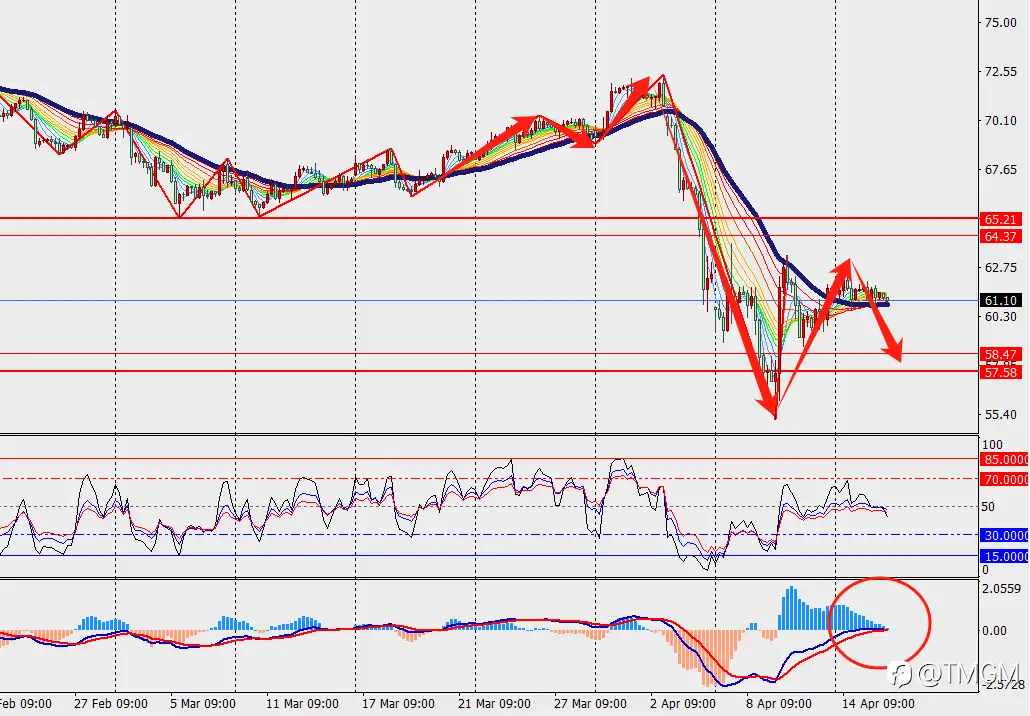Click the 30.0000 oscillator level label

(1005, 535)
